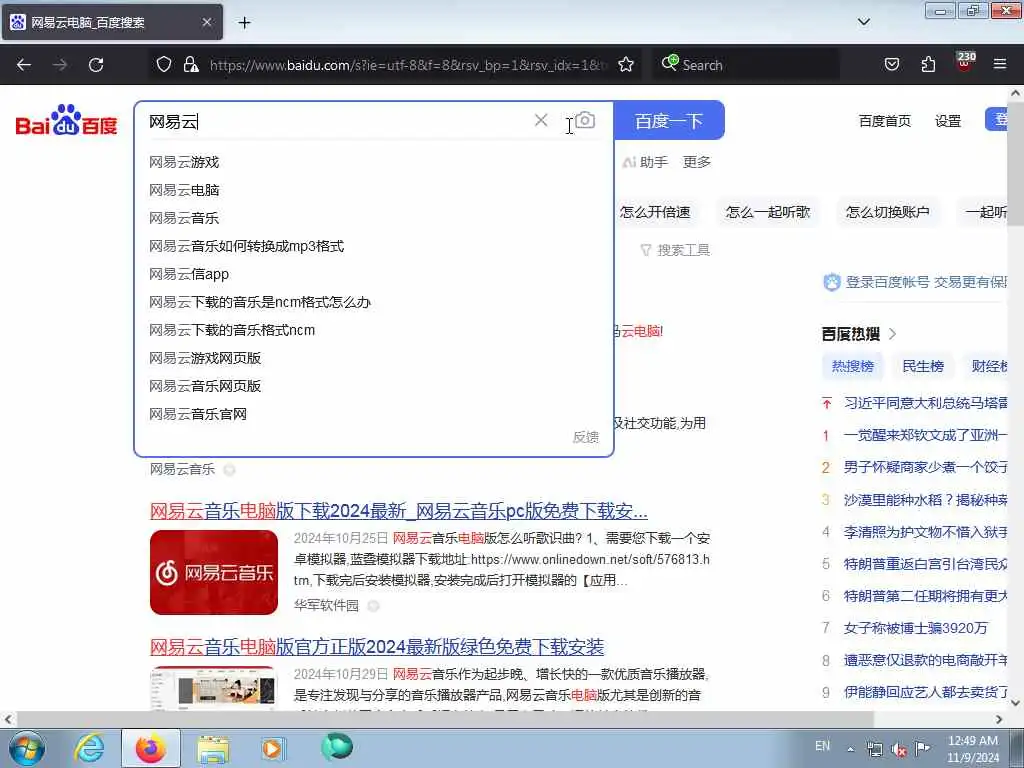
Task: Select suggestion 网易云电脑
Action: click(184, 190)
